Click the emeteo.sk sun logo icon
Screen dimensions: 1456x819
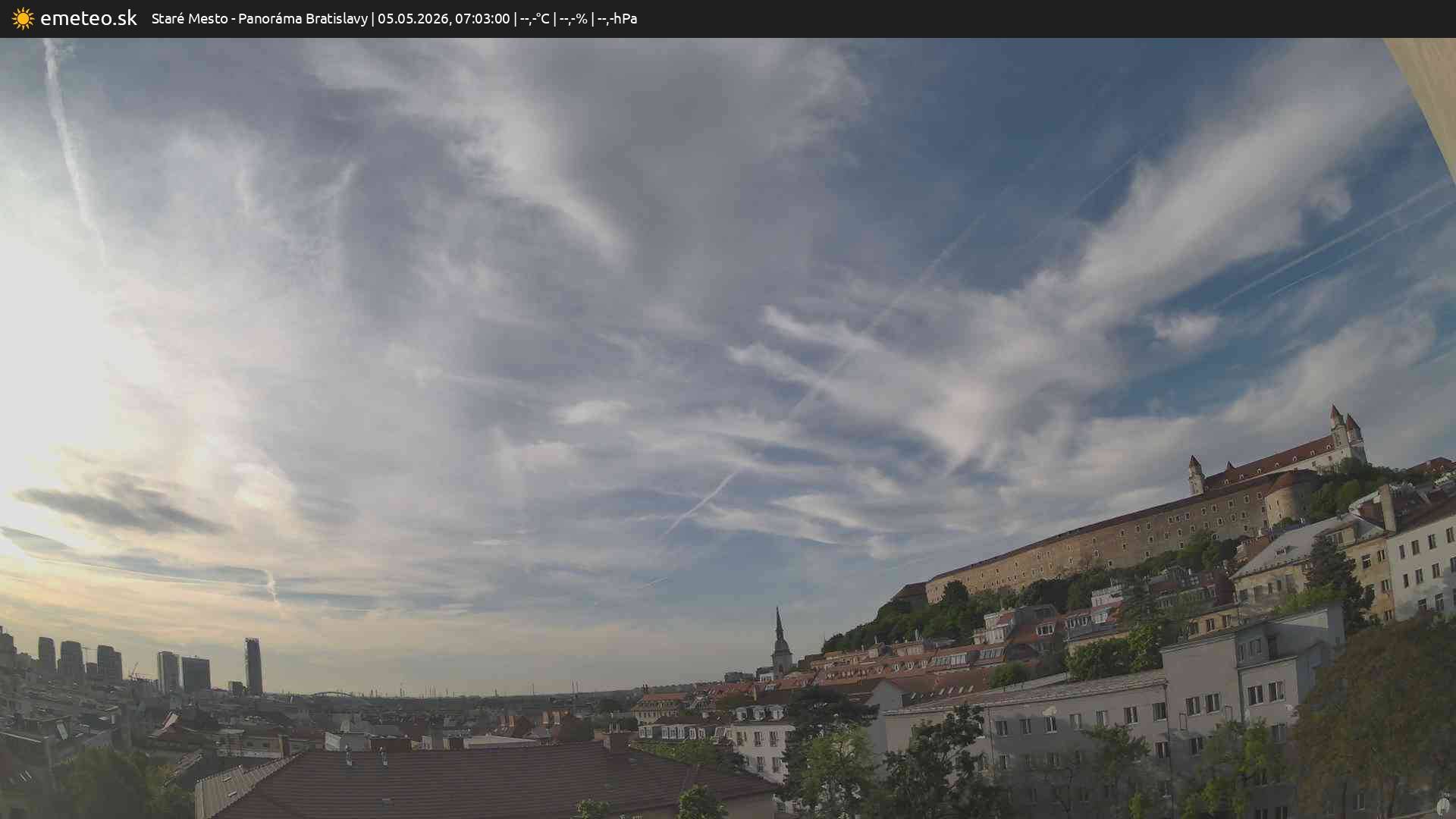coord(23,18)
